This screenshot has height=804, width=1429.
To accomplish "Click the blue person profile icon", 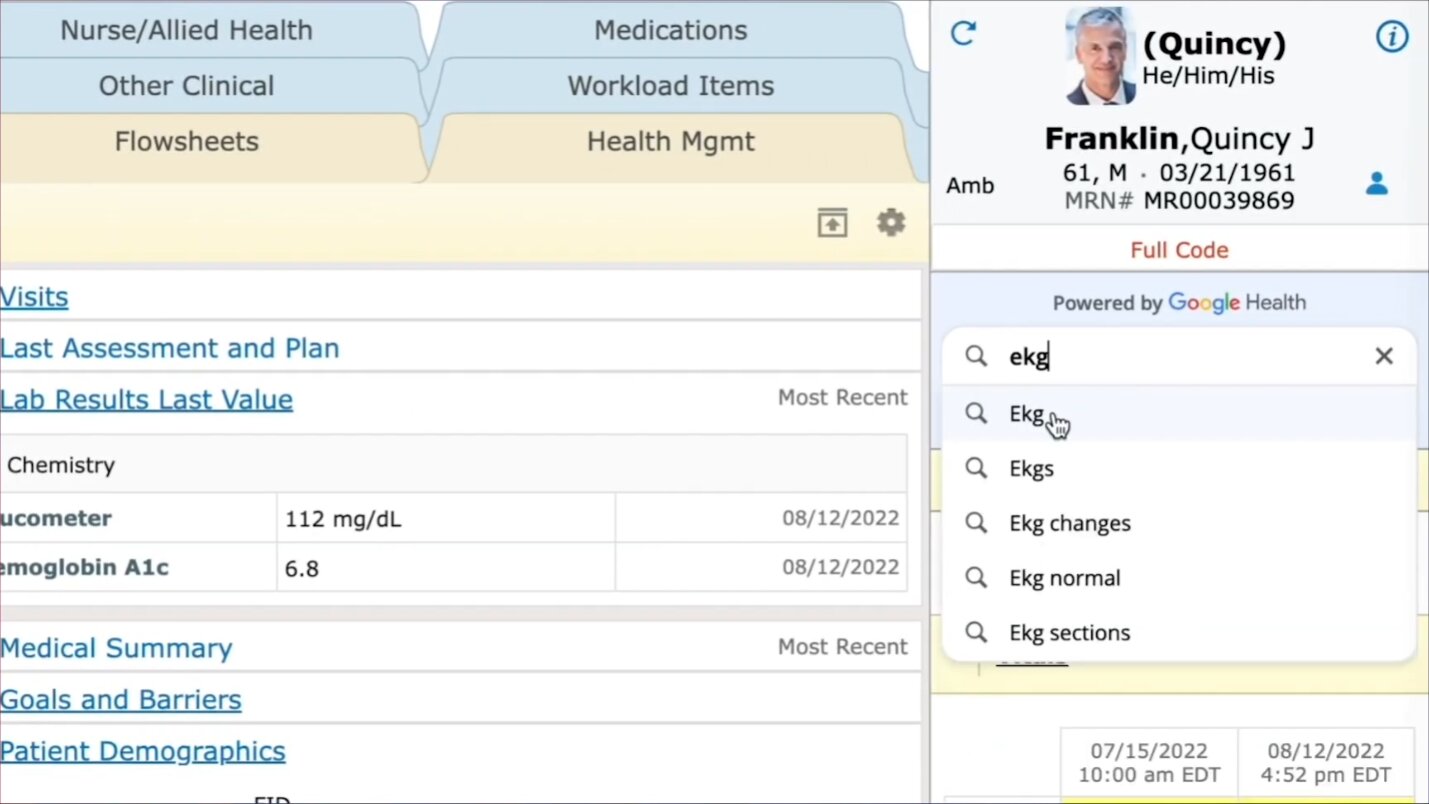I will (1377, 183).
